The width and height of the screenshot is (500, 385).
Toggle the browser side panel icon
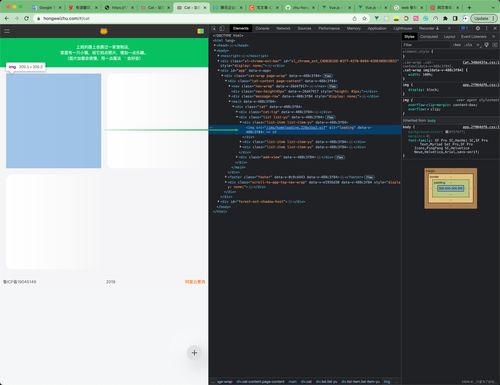click(455, 18)
